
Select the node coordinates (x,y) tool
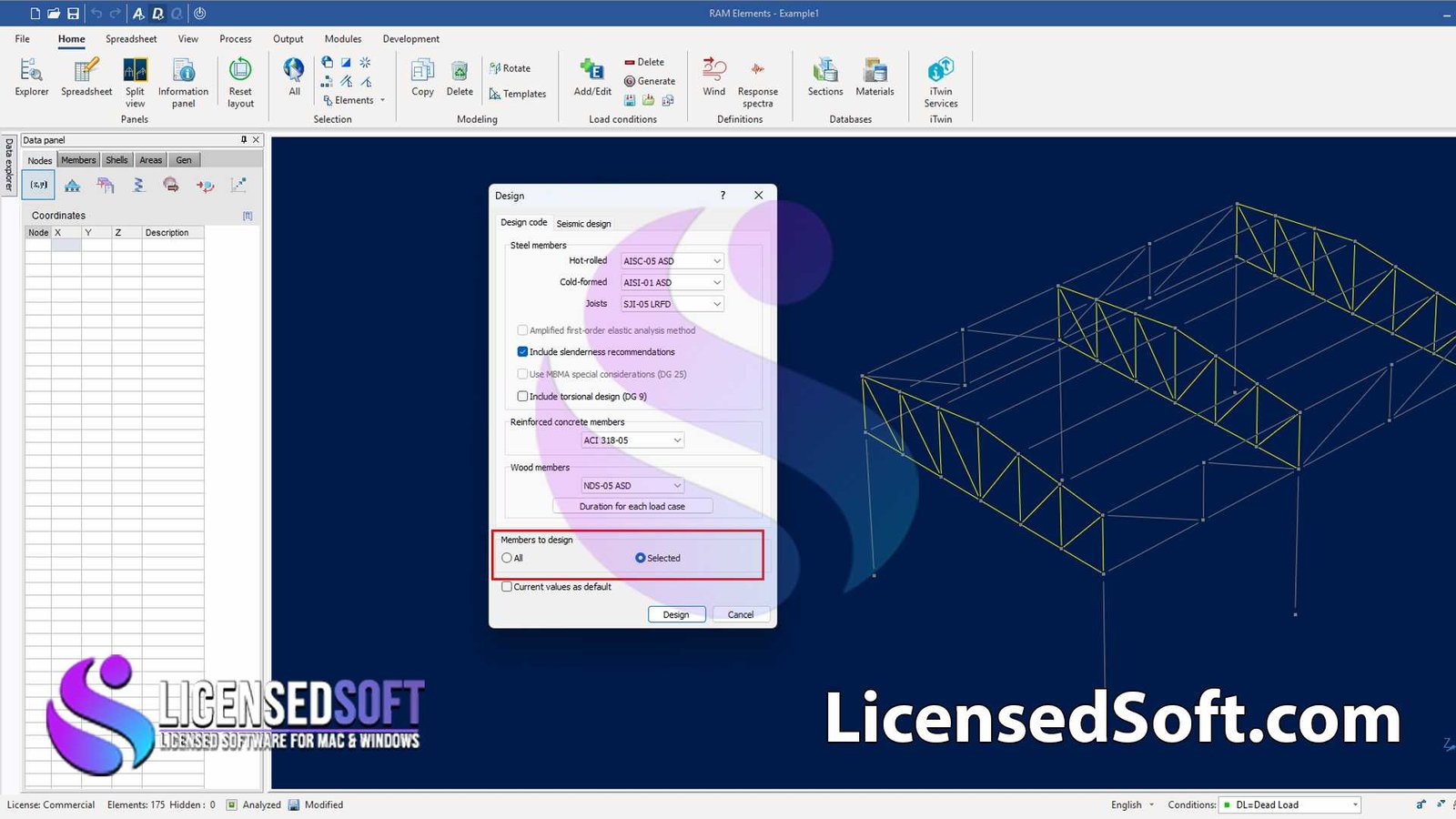click(x=38, y=185)
